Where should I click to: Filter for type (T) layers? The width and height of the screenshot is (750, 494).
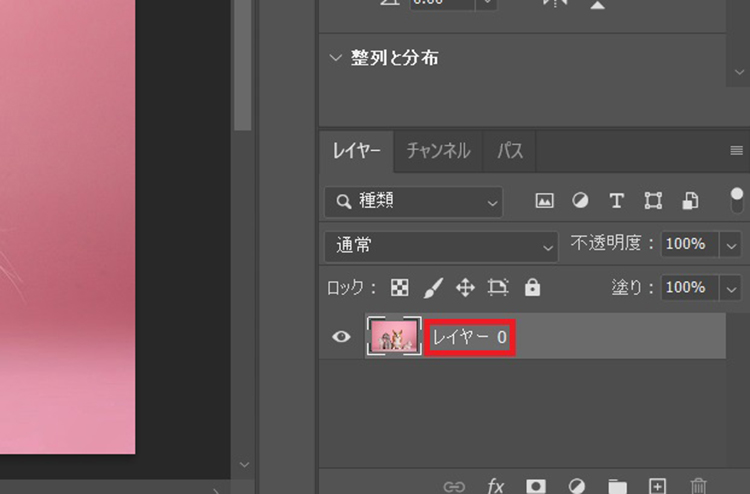(x=617, y=201)
